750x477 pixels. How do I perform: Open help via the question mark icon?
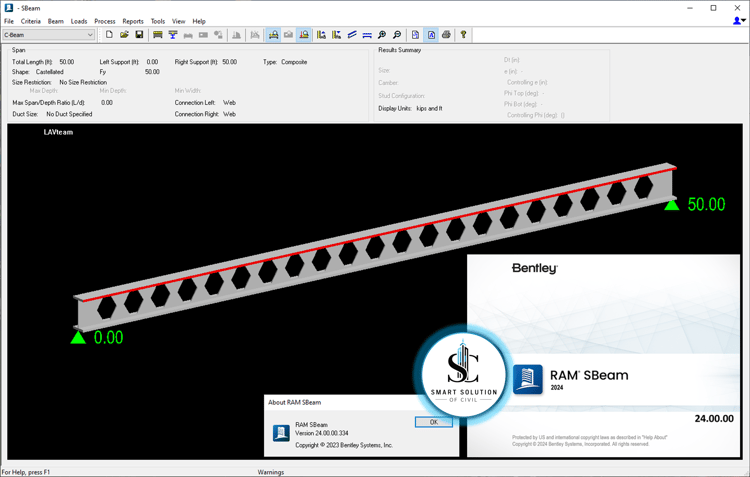[x=463, y=34]
